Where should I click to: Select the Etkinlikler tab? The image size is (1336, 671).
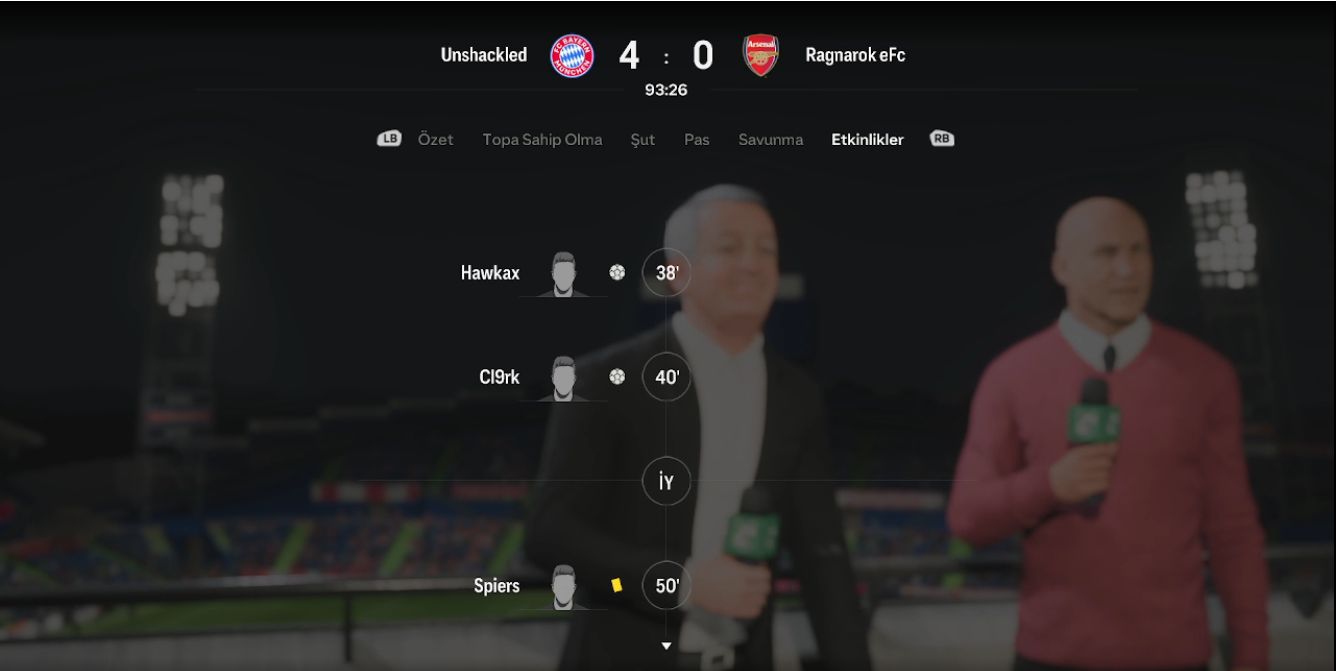point(867,139)
